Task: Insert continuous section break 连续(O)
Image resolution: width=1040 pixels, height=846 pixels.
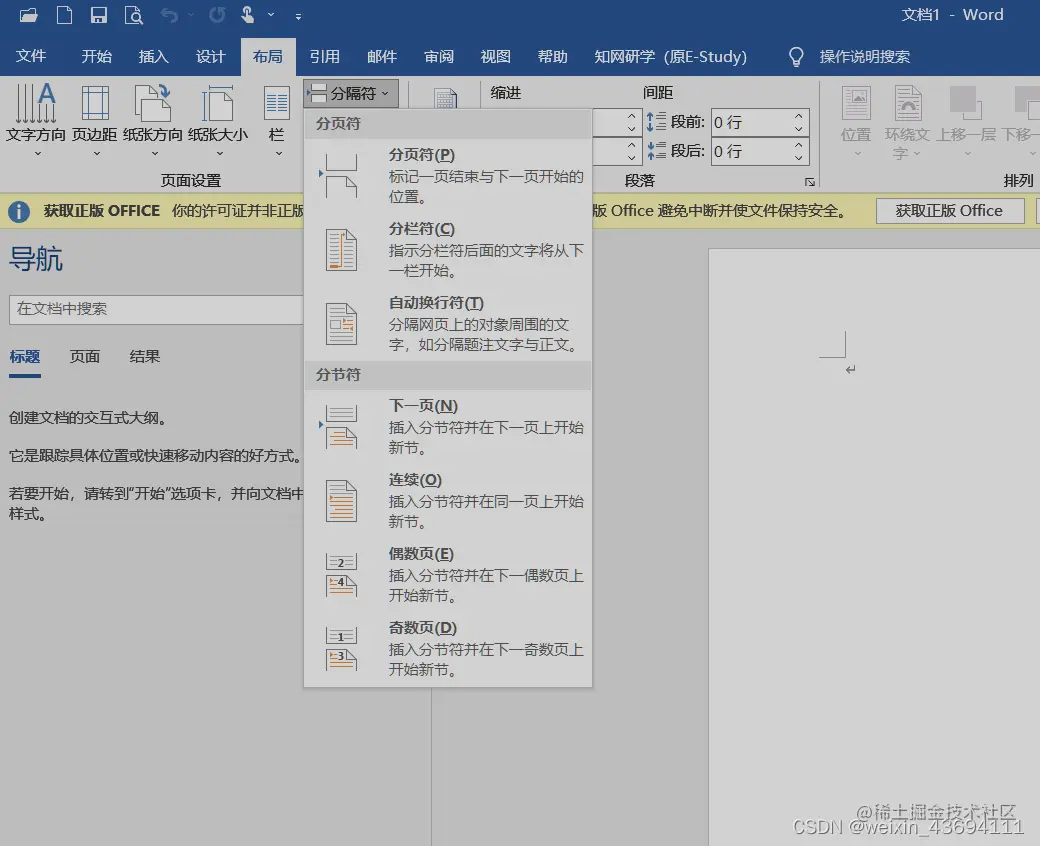Action: point(448,501)
